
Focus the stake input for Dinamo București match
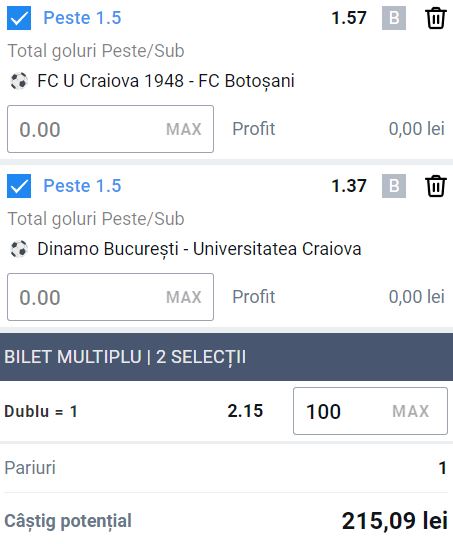pos(110,297)
